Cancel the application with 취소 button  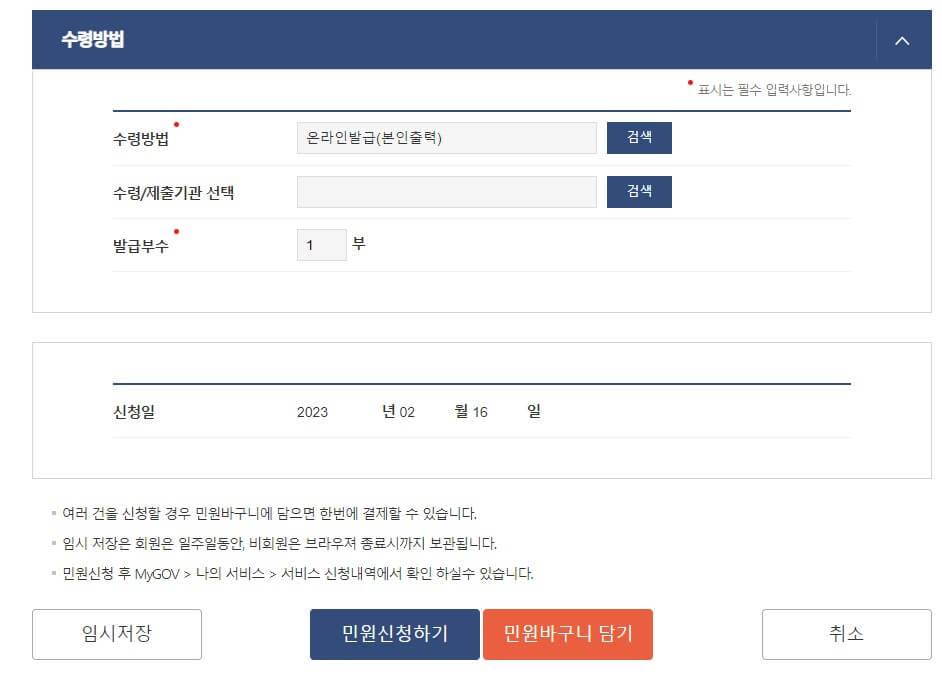845,634
